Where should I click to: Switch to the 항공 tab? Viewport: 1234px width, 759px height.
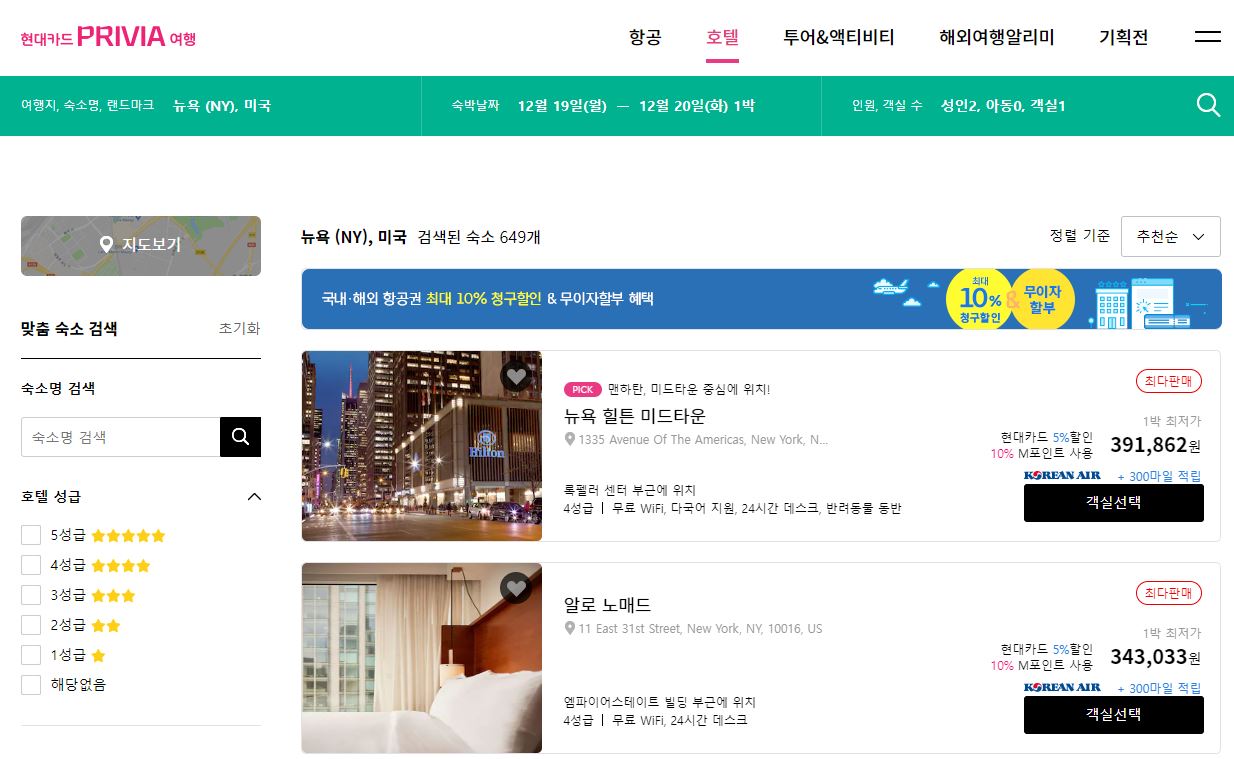click(x=645, y=38)
